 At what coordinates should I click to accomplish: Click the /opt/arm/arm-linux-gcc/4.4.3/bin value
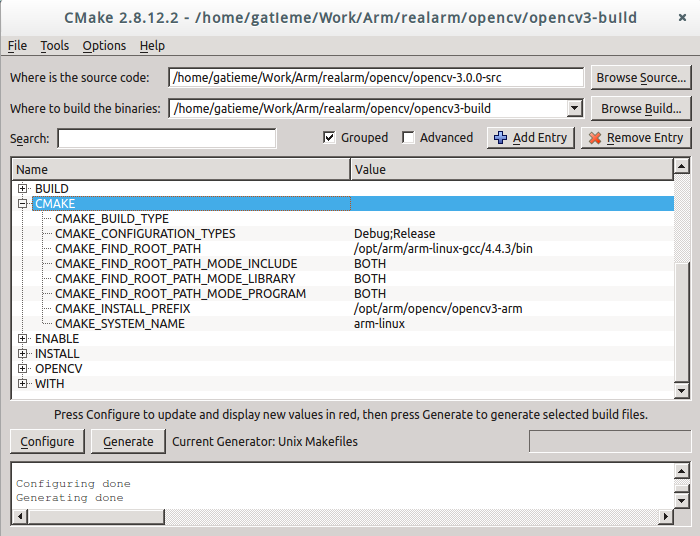[x=443, y=249]
